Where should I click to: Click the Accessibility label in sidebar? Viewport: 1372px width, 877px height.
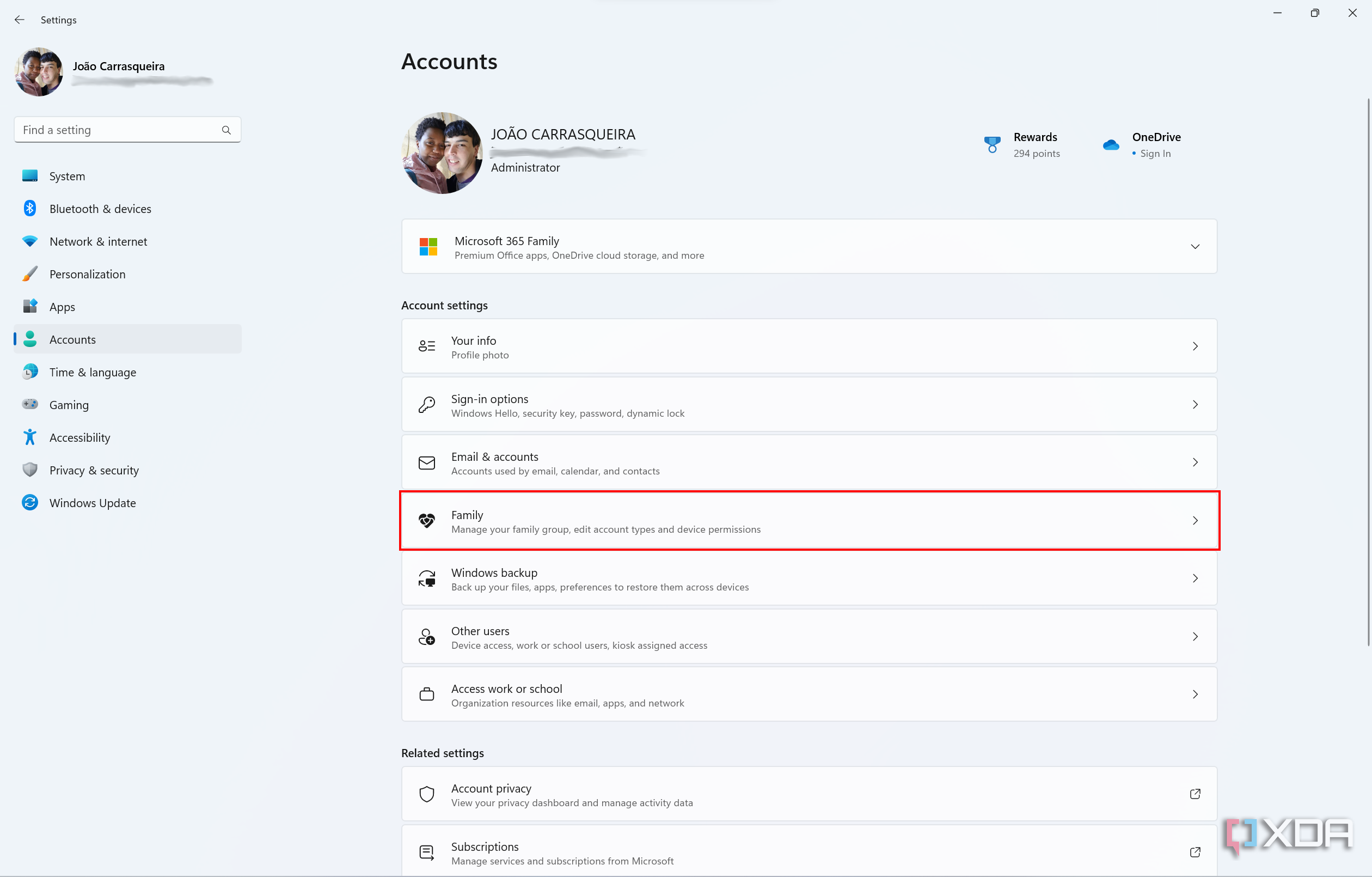pos(80,437)
